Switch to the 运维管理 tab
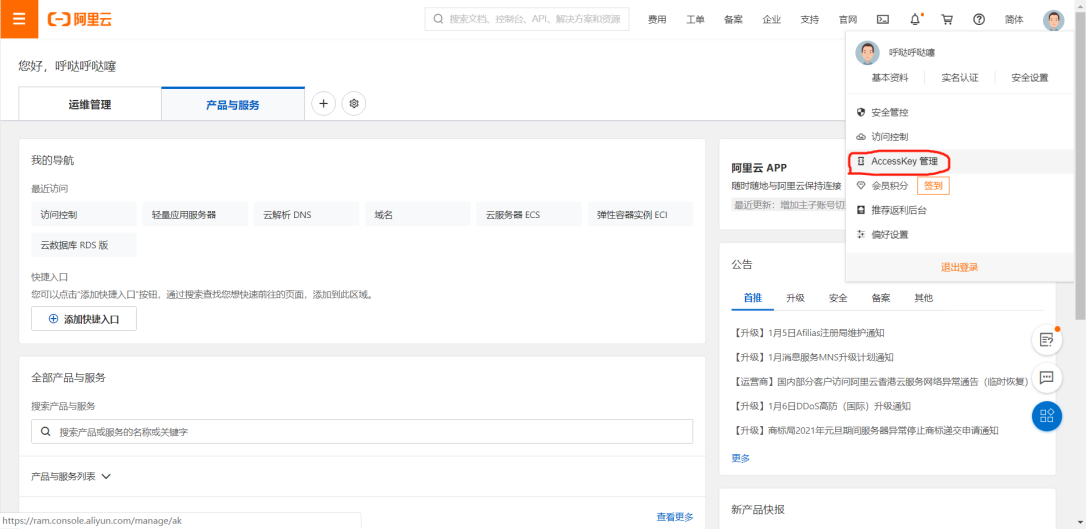This screenshot has width=1086, height=529. (90, 105)
